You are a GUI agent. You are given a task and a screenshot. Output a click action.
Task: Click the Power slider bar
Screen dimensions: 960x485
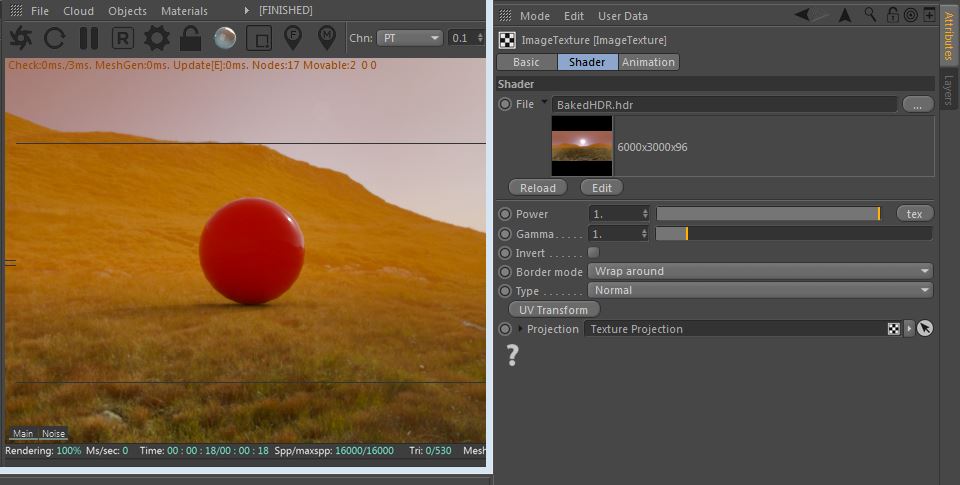(768, 214)
